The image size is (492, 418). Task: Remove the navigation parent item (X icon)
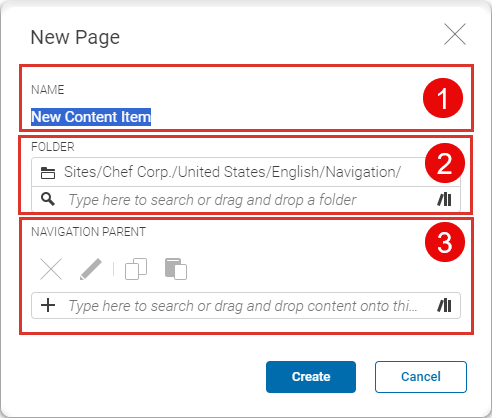51,269
